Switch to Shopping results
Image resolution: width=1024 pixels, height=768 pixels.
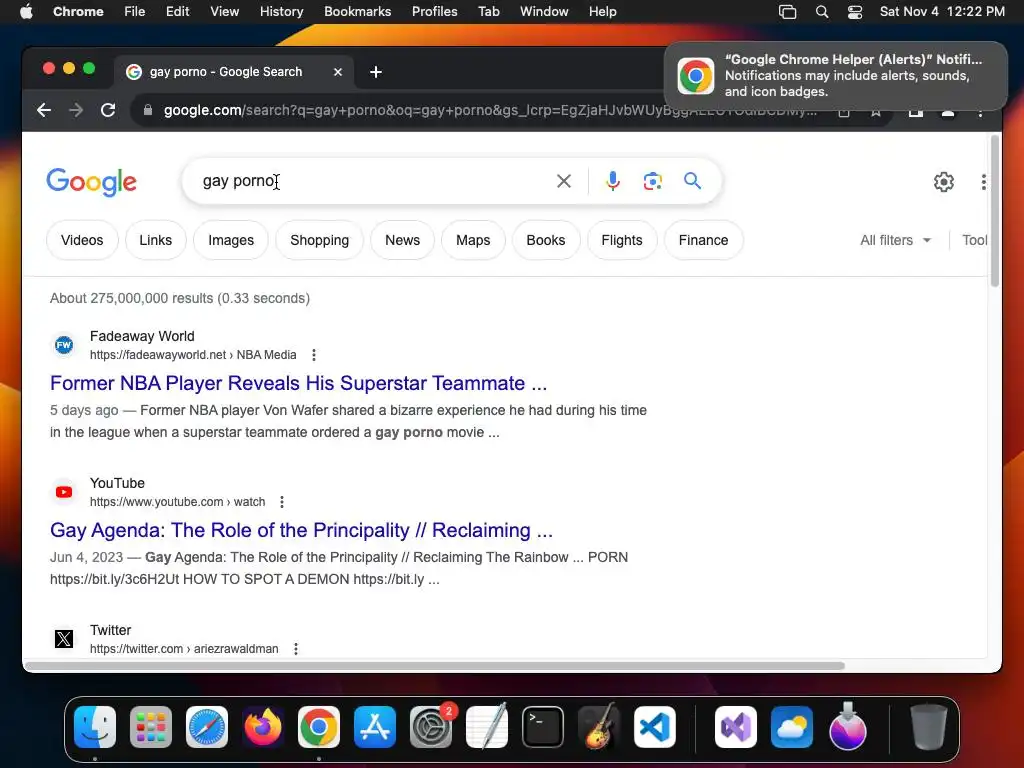pyautogui.click(x=319, y=240)
